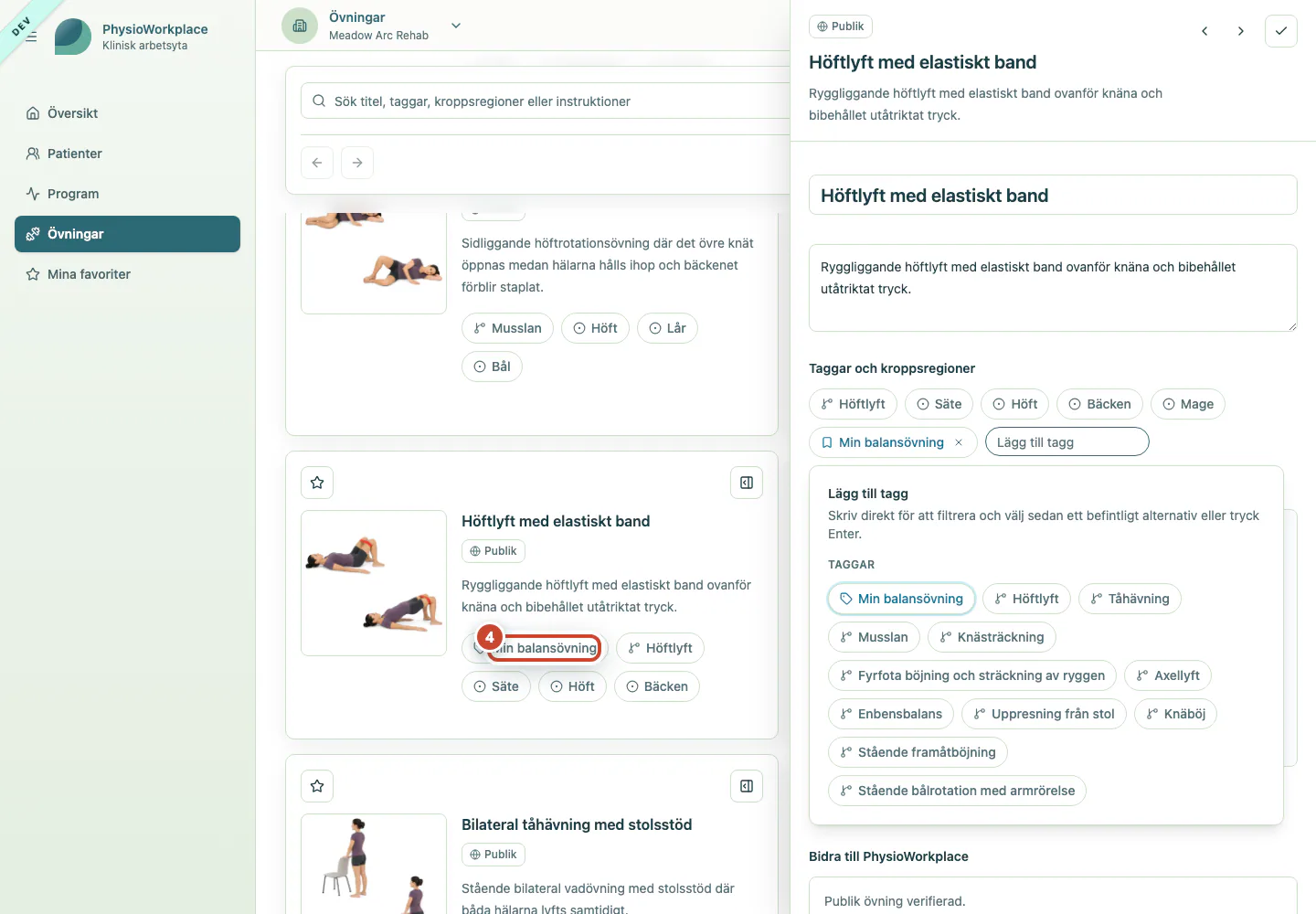Edit the exercise title field

1053,195
